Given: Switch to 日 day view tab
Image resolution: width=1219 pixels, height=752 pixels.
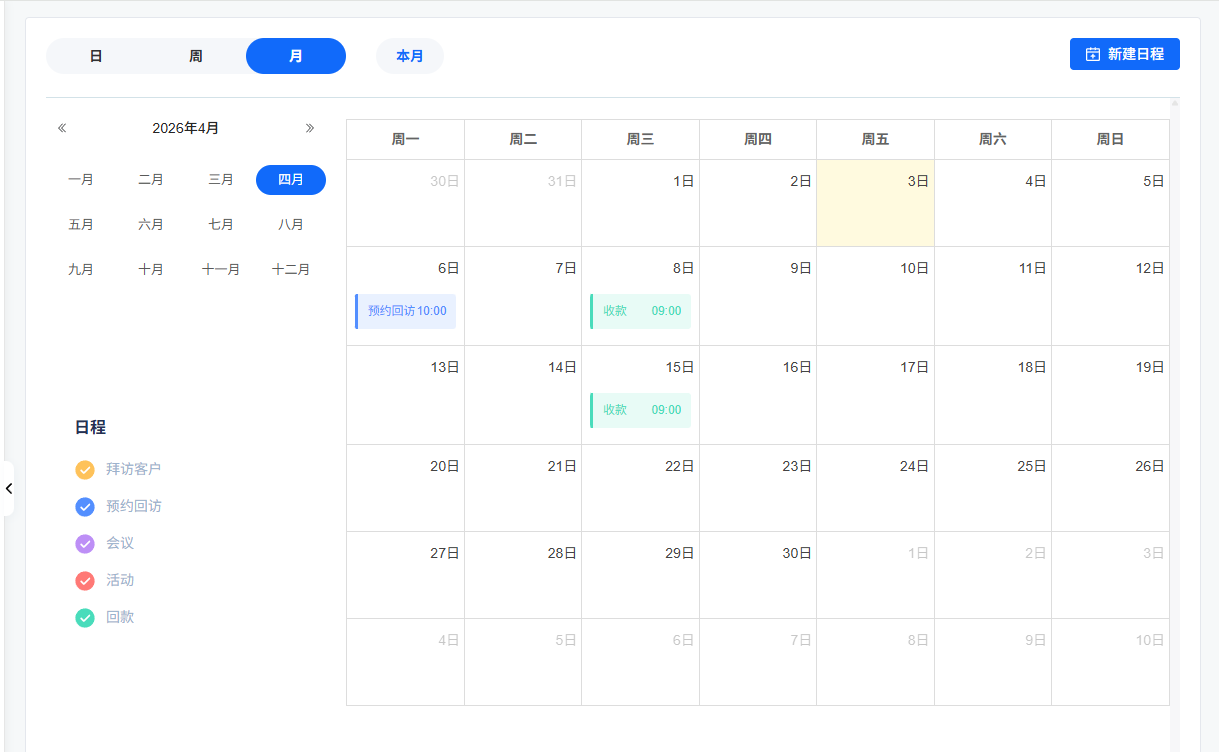Looking at the screenshot, I should click(x=96, y=56).
